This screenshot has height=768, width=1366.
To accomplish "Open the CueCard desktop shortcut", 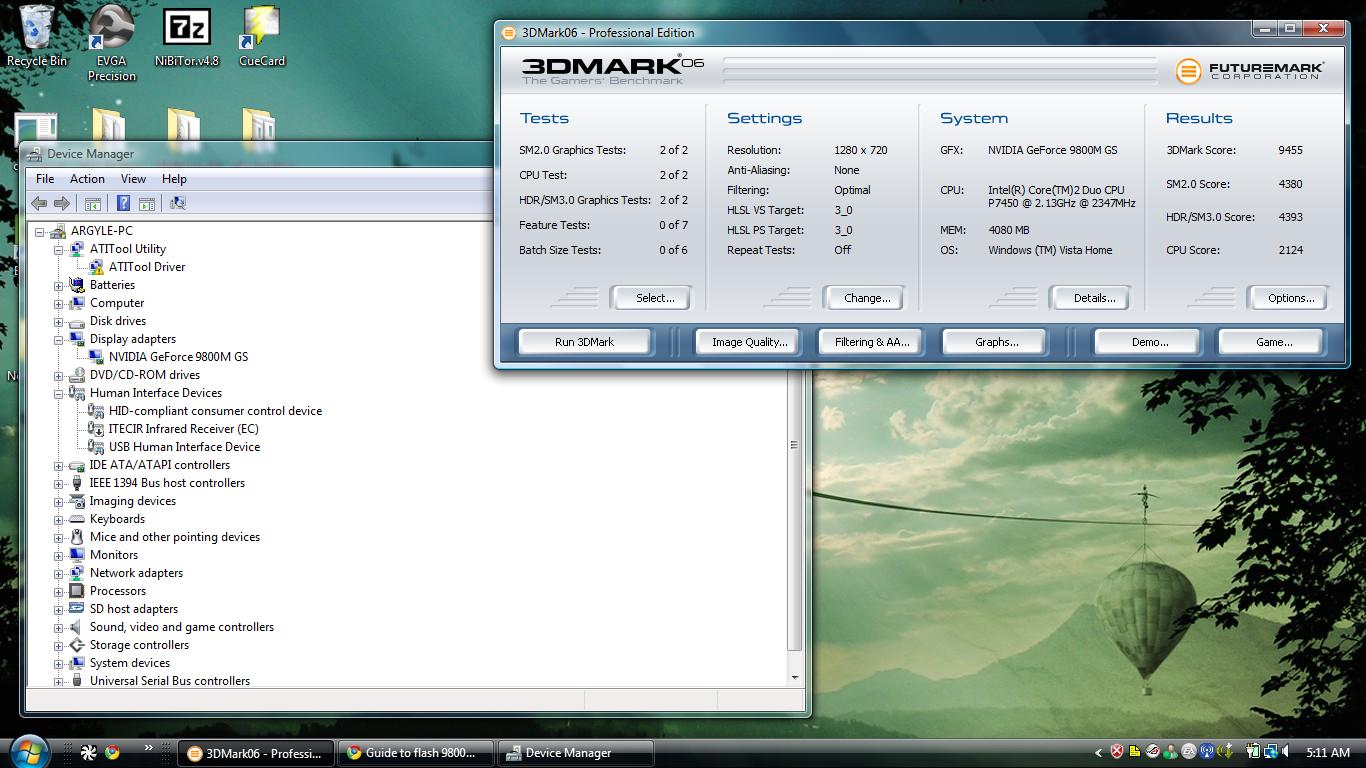I will click(x=262, y=36).
